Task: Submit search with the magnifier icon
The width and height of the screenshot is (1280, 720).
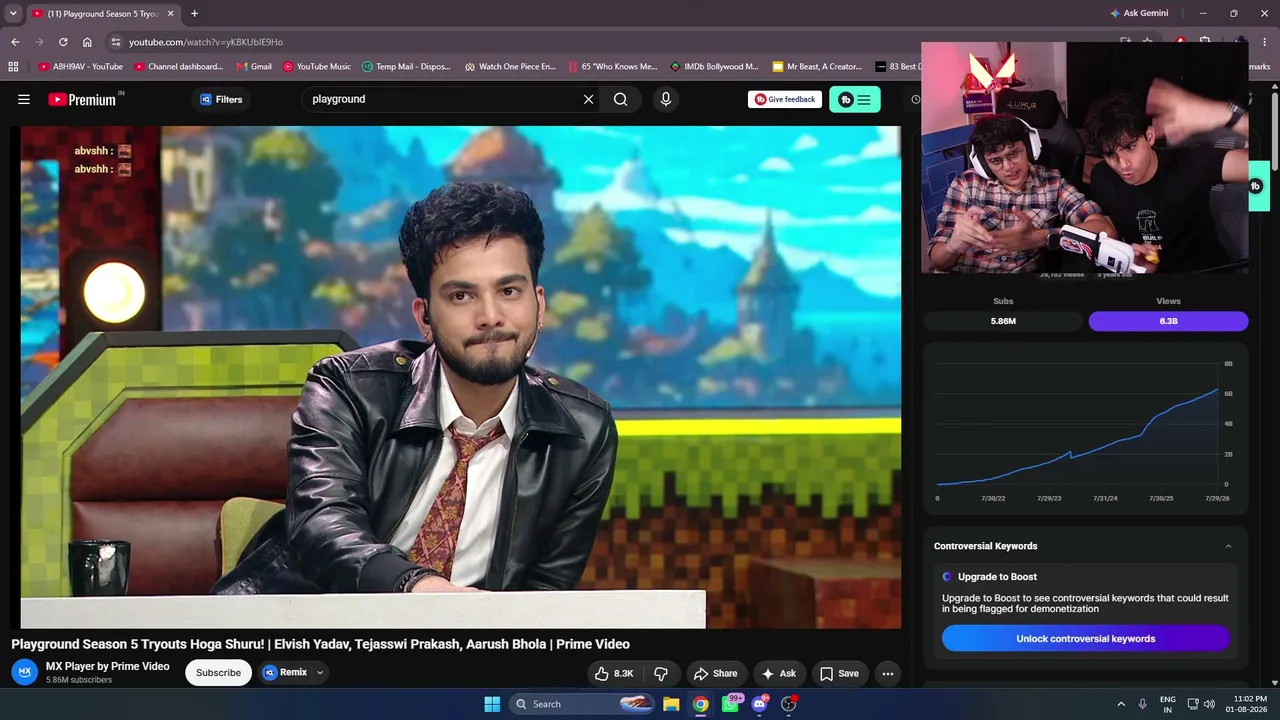Action: pyautogui.click(x=621, y=99)
